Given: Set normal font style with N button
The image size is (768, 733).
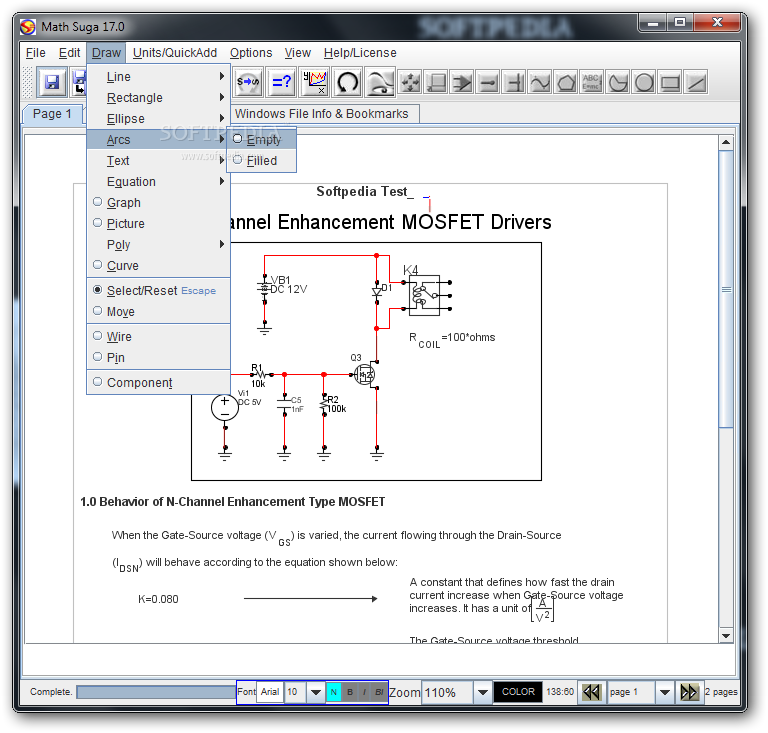Looking at the screenshot, I should coord(334,692).
